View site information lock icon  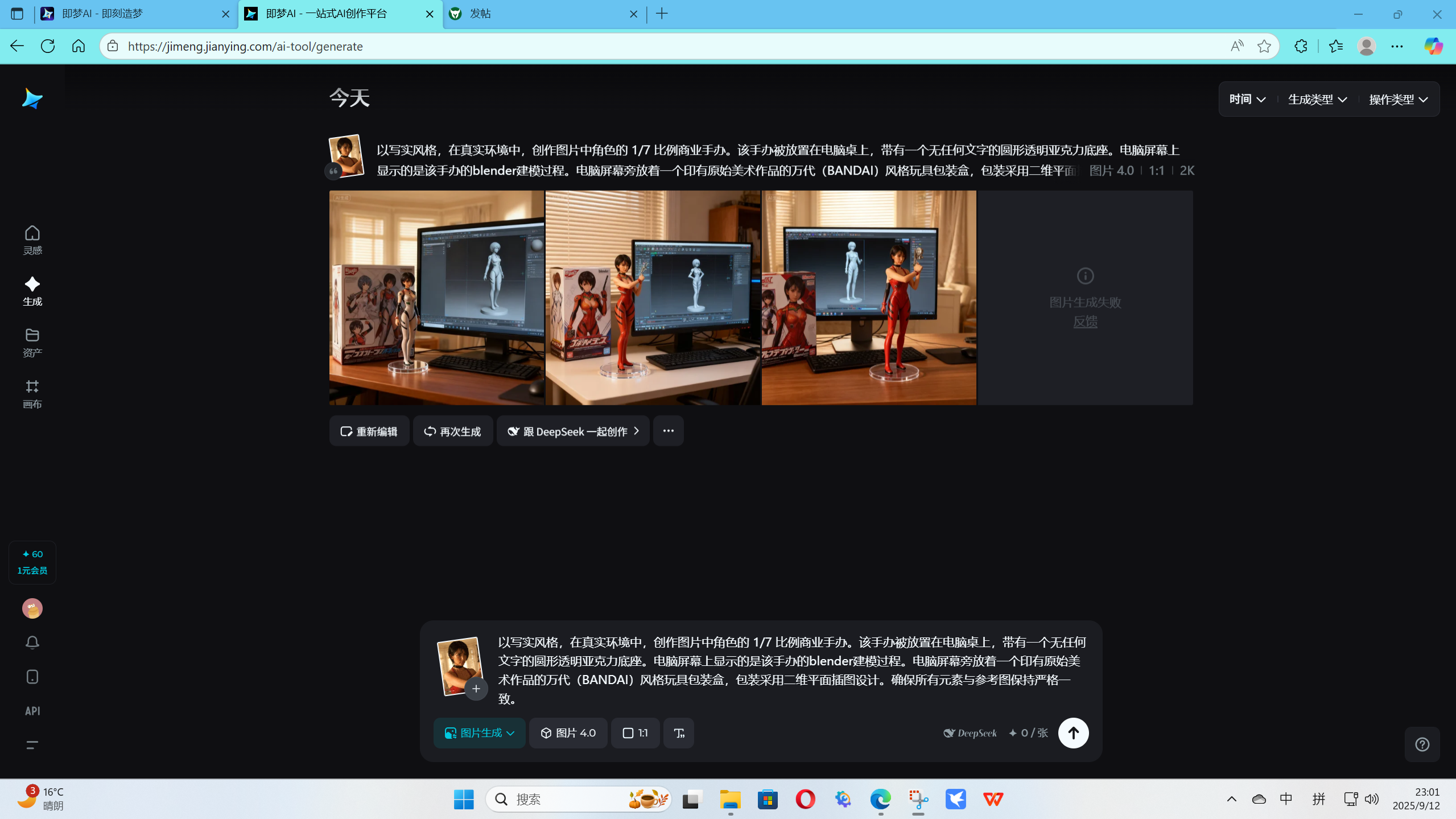pos(113,46)
